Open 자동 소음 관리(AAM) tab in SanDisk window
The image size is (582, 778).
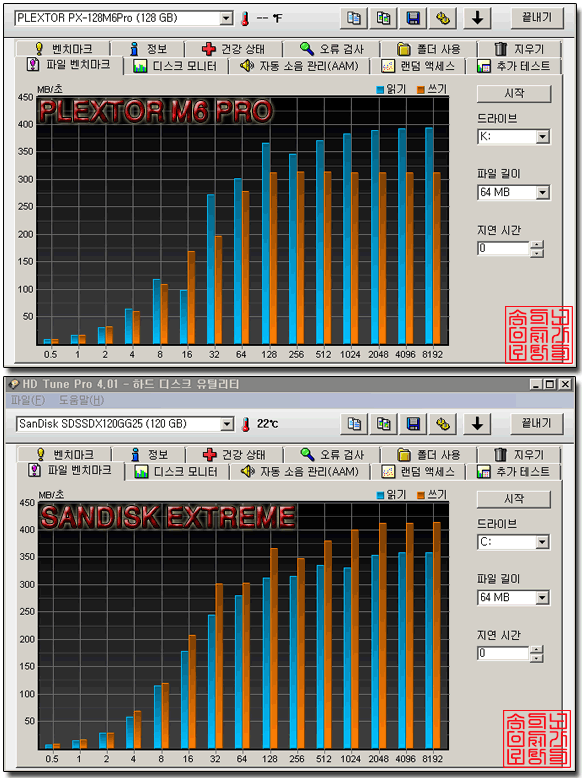pyautogui.click(x=300, y=471)
